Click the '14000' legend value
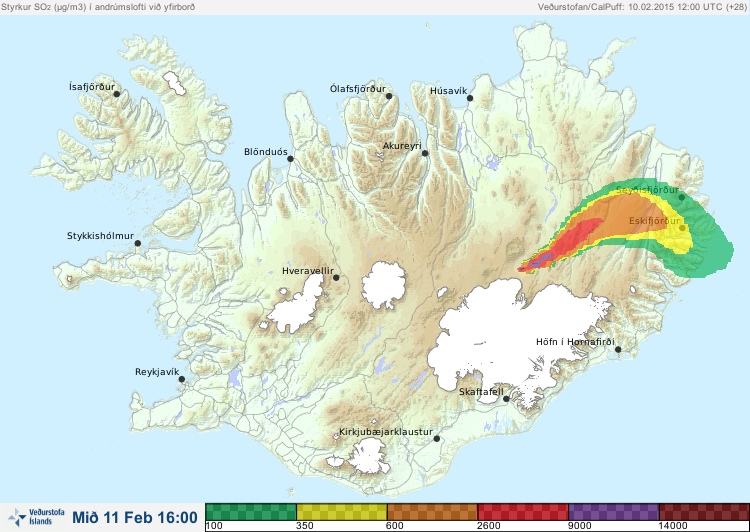 tap(674, 526)
